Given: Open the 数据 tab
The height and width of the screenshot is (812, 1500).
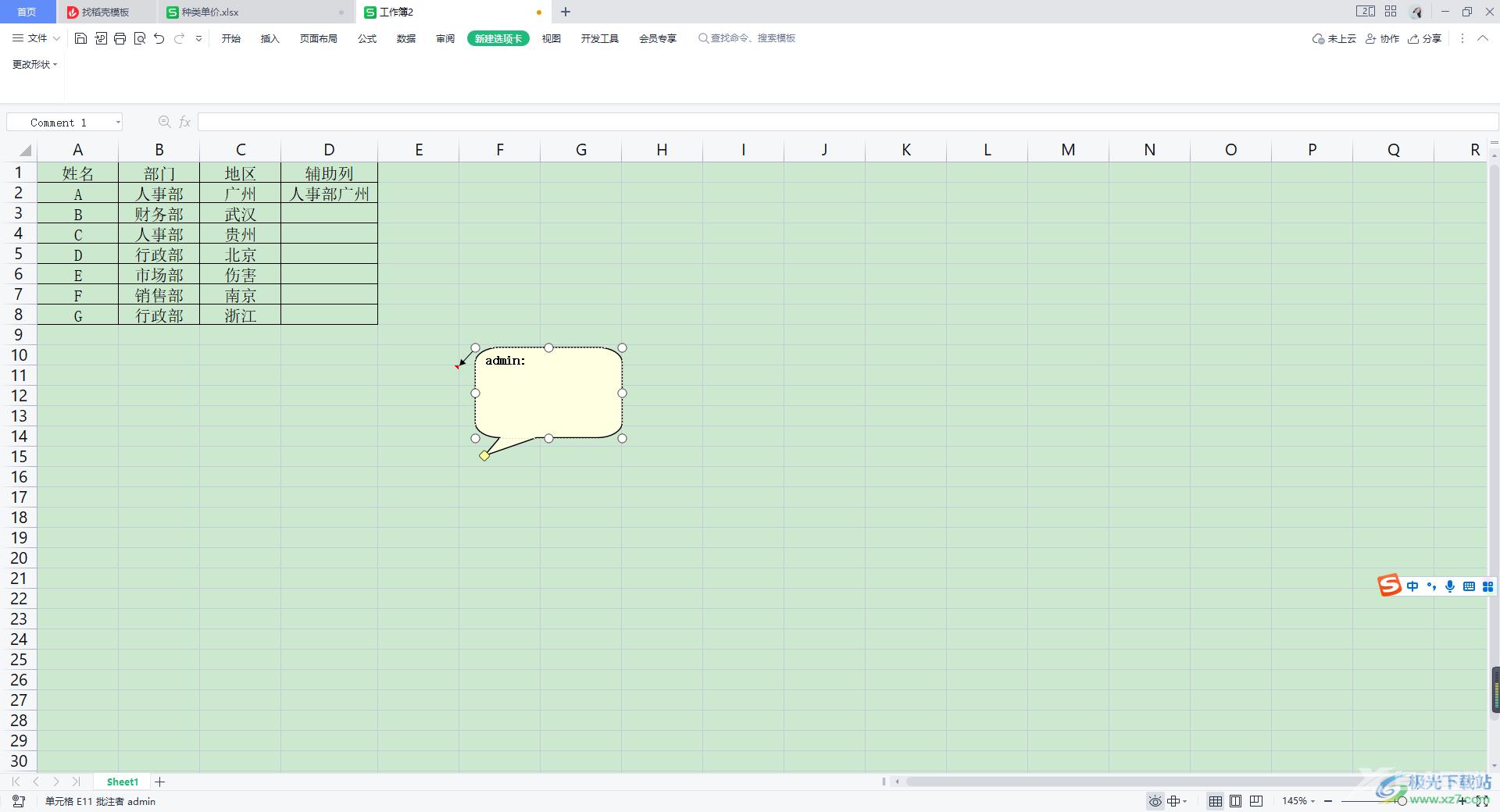Looking at the screenshot, I should coord(406,38).
